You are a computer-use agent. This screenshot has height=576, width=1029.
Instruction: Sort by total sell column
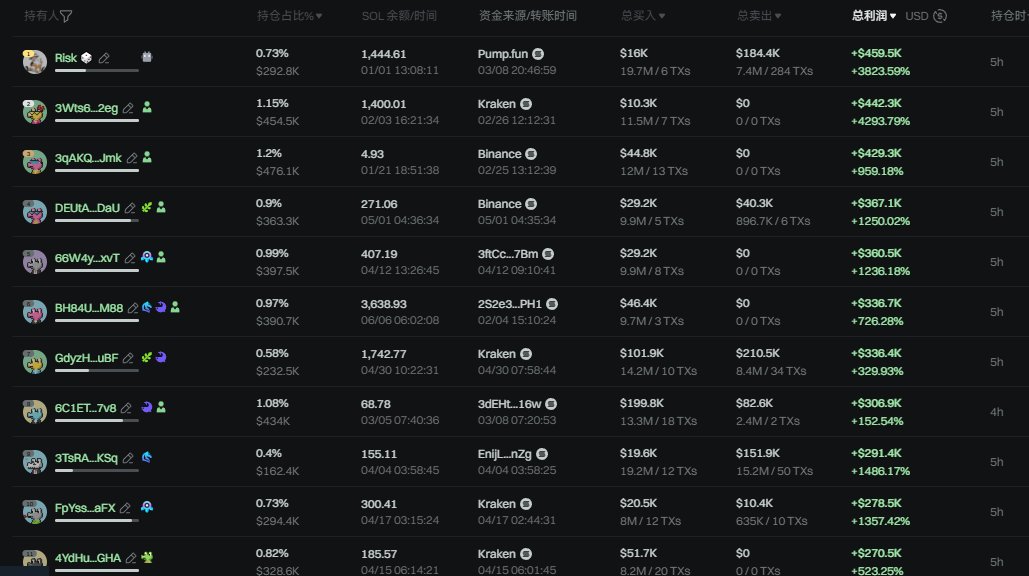759,16
